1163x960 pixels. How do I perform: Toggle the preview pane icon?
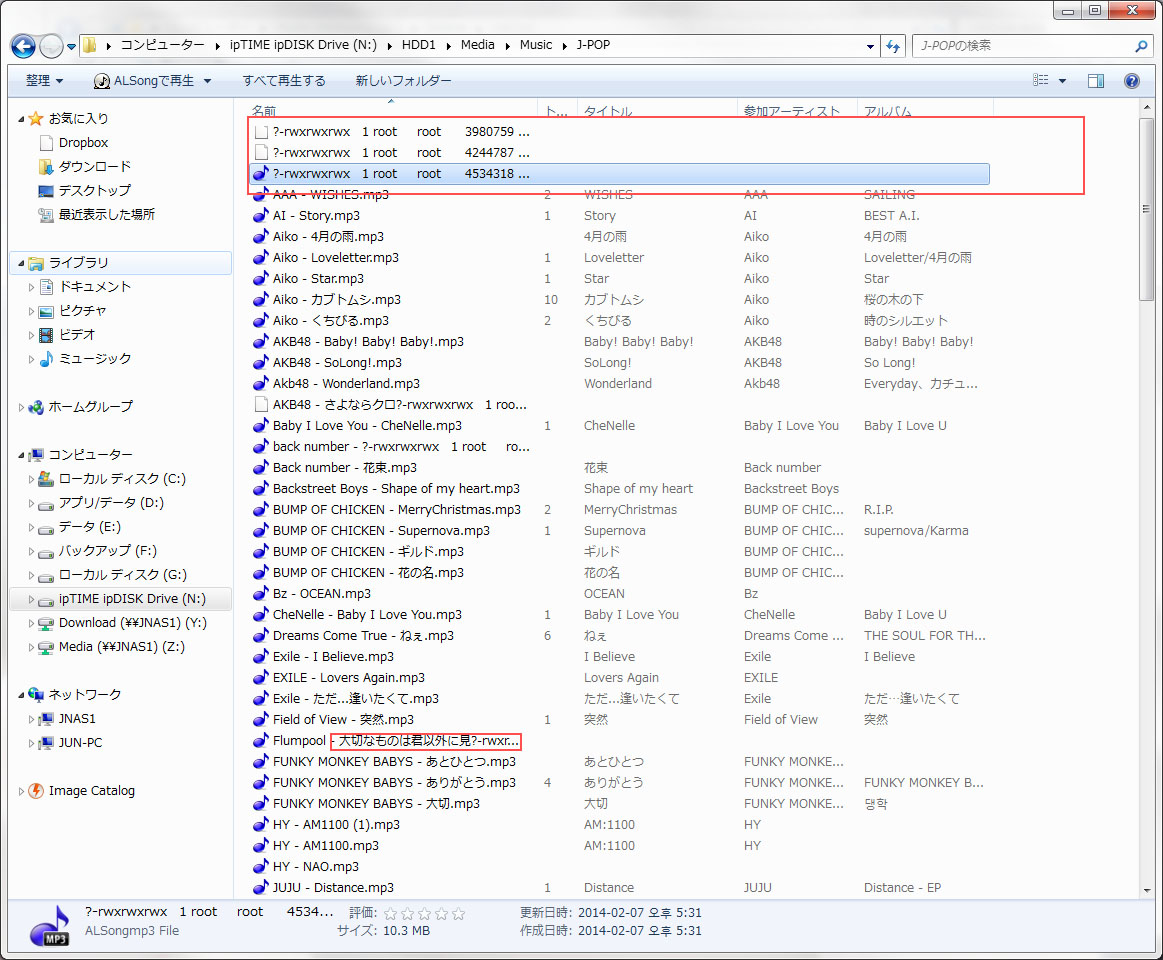1096,81
